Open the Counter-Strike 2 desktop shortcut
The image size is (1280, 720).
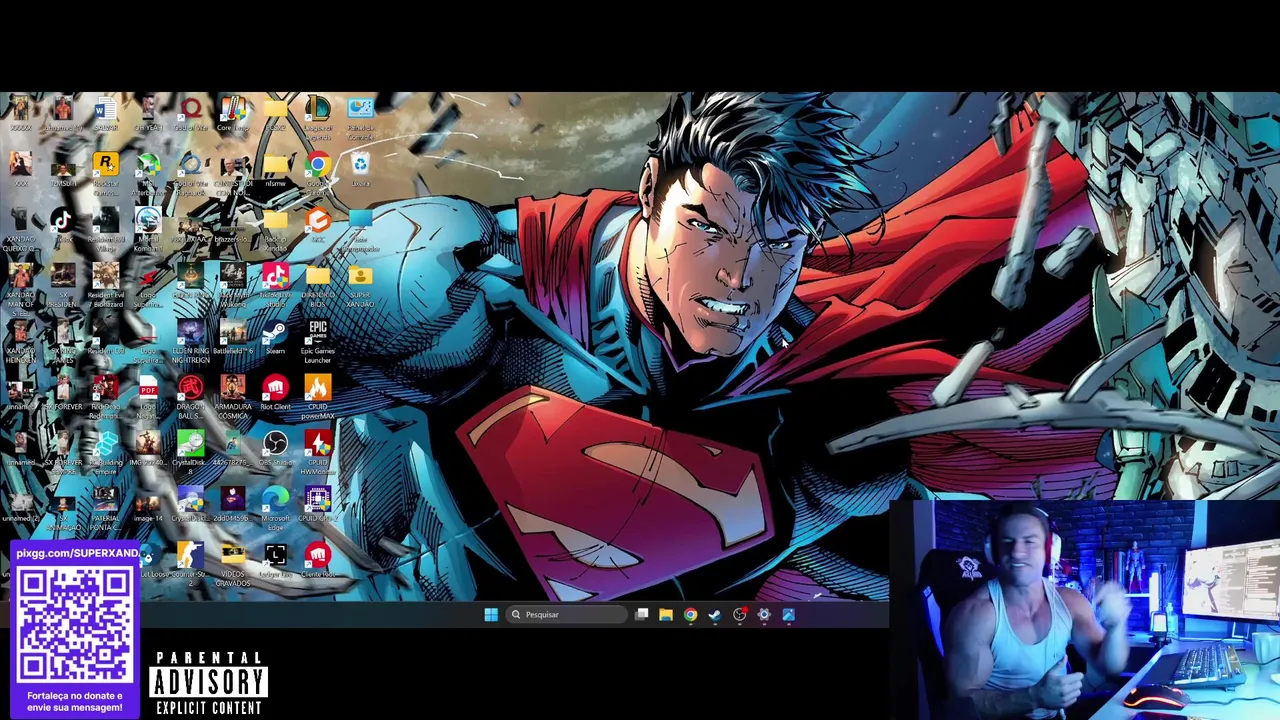coord(190,565)
